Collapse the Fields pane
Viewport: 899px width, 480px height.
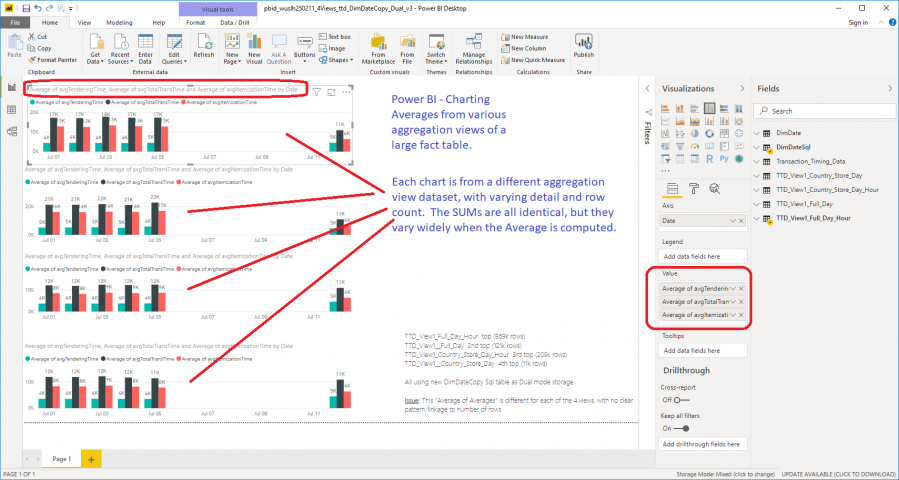pos(890,88)
